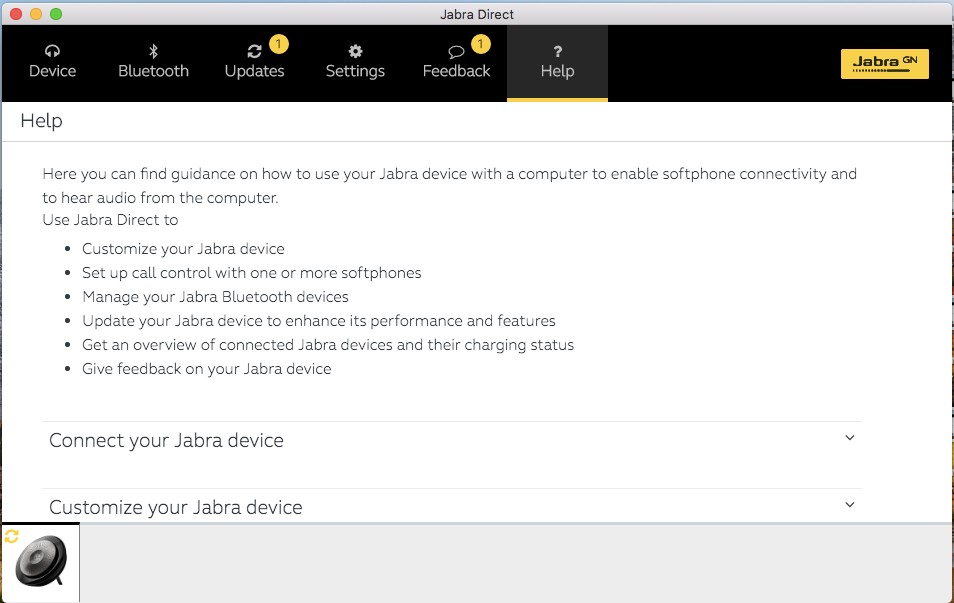Close the Jabra Direct window
Image resolution: width=954 pixels, height=603 pixels.
pyautogui.click(x=16, y=14)
